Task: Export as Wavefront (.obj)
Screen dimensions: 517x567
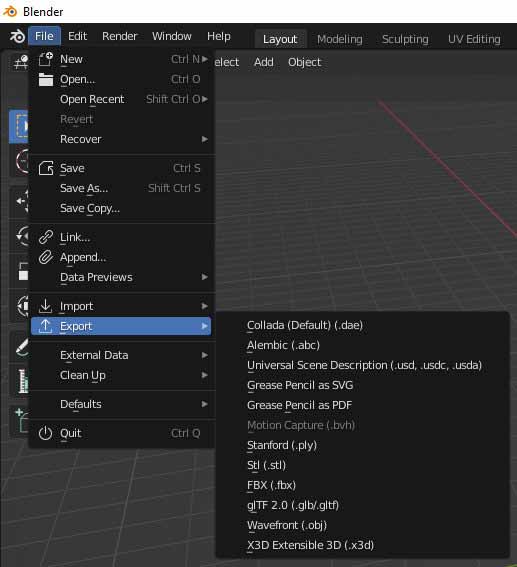Action: (363, 525)
